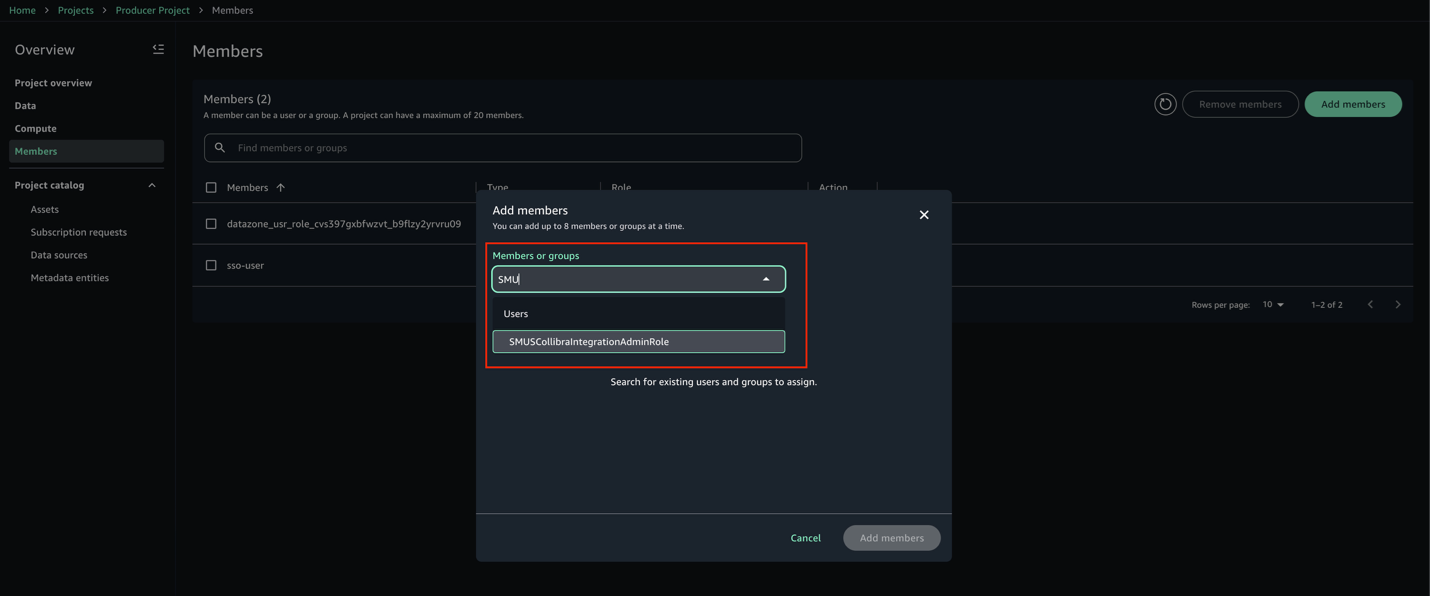Collapse the Members or groups dropdown arrow

coord(766,279)
